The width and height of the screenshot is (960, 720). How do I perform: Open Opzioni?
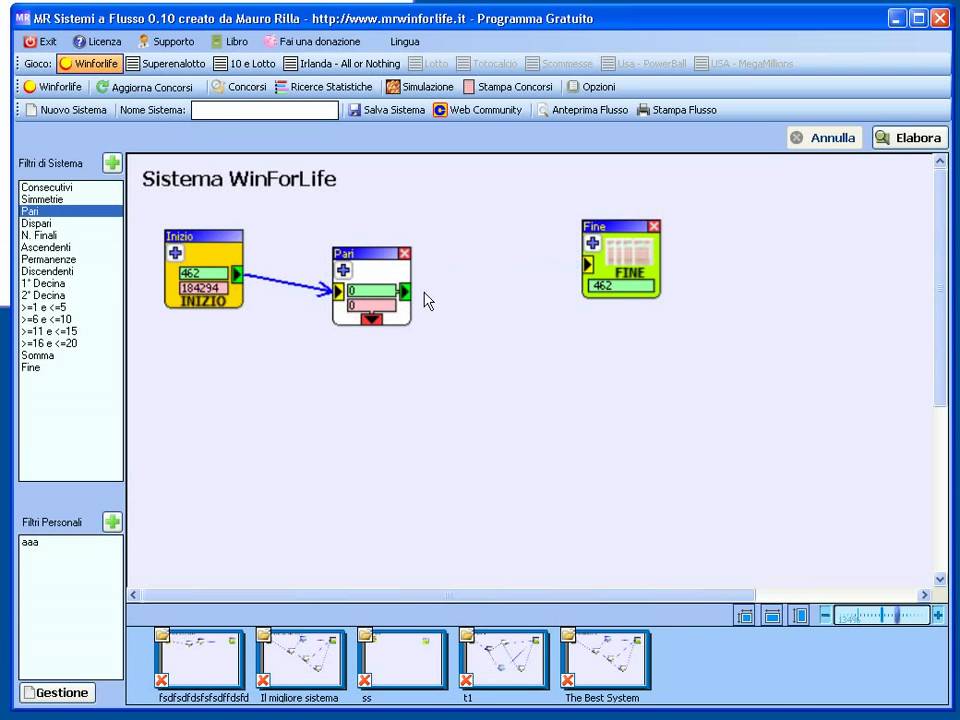click(591, 87)
